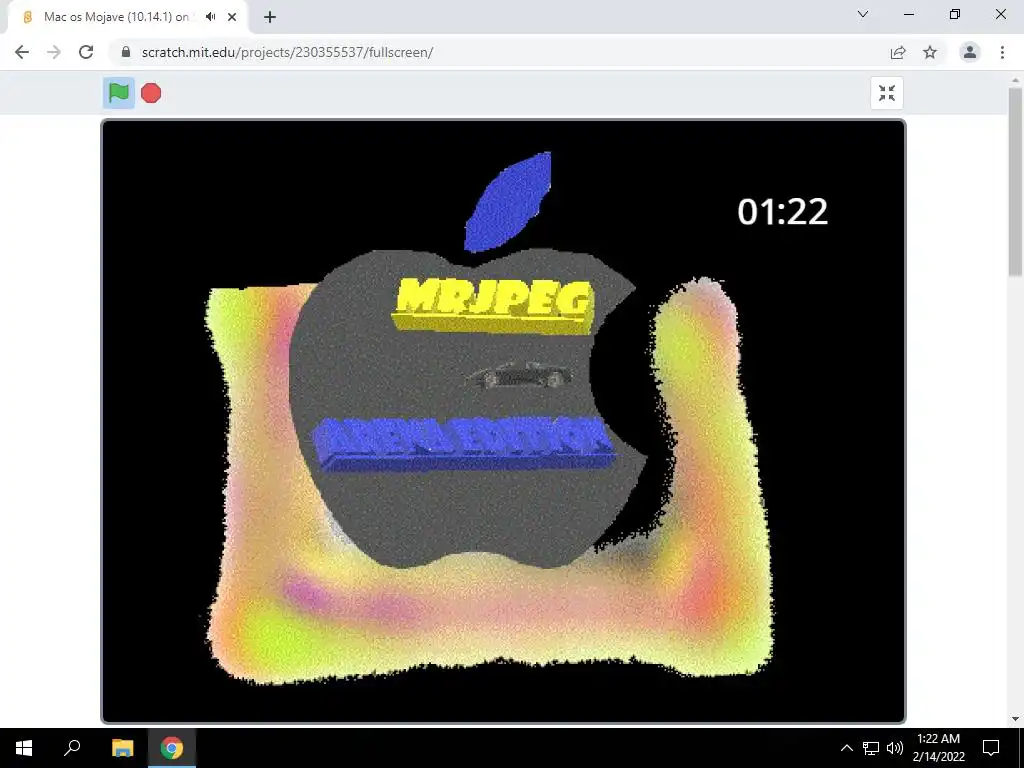Open File Explorer from the taskbar
Viewport: 1024px width, 768px height.
click(x=122, y=748)
